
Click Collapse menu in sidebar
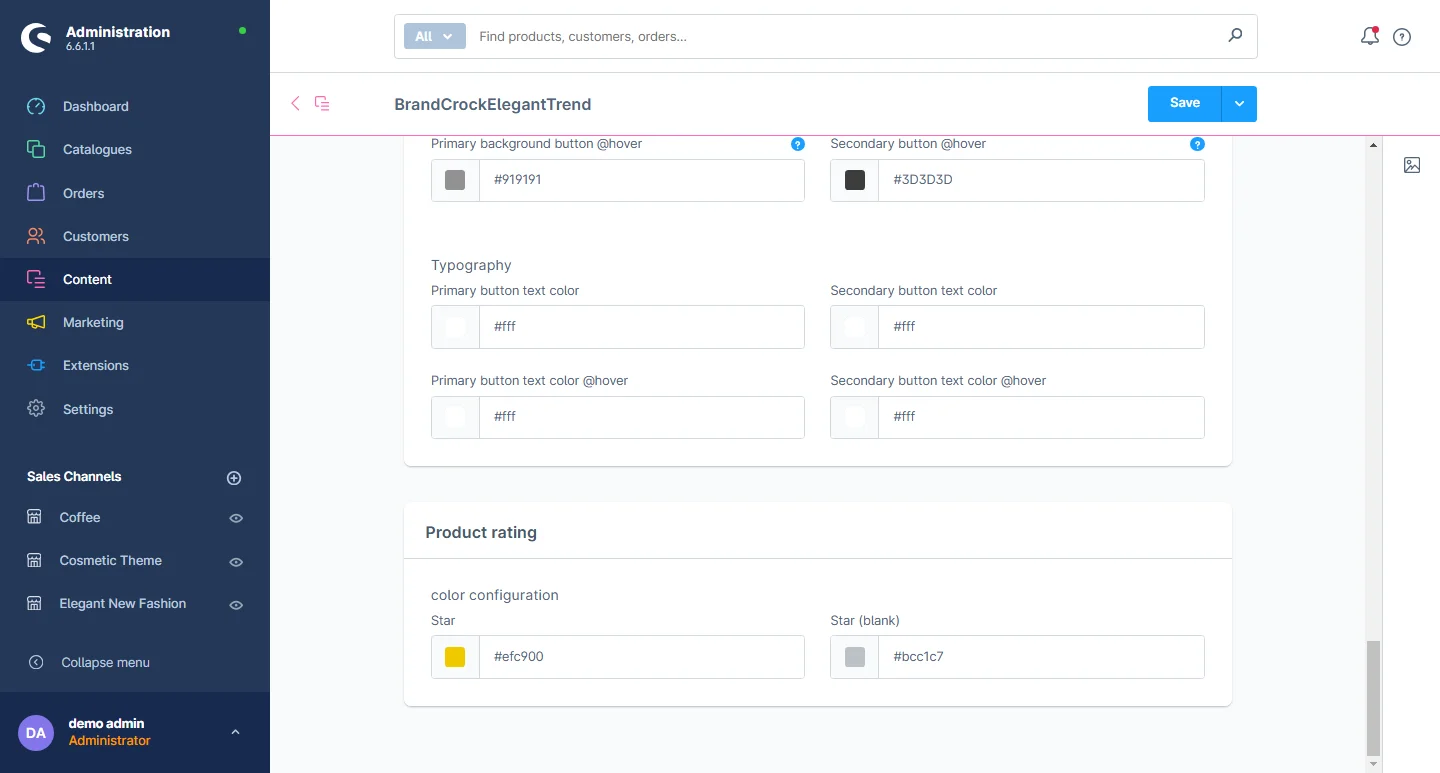[105, 662]
